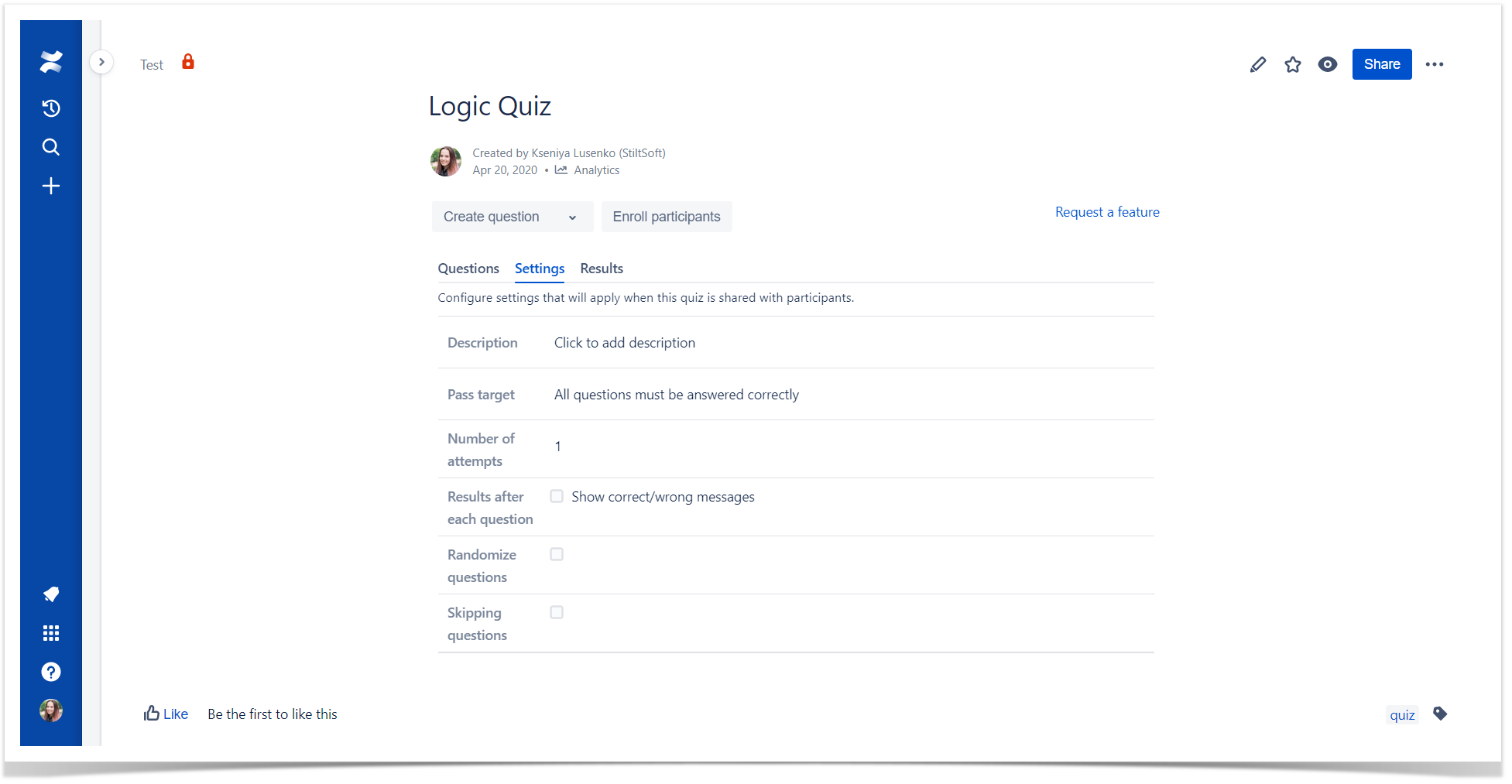This screenshot has width=1512, height=784.
Task: Click the quiz label tag
Action: [1402, 715]
